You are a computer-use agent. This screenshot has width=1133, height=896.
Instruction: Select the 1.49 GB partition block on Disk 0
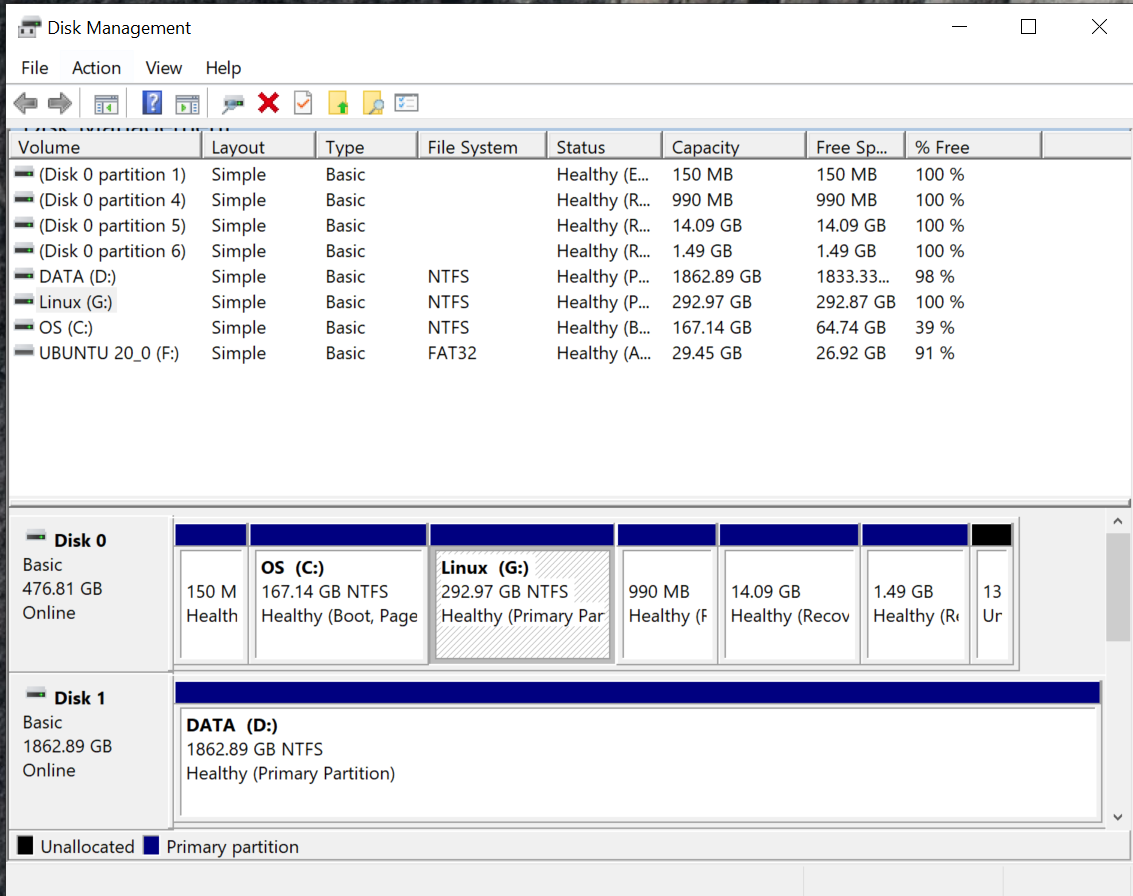[x=915, y=593]
